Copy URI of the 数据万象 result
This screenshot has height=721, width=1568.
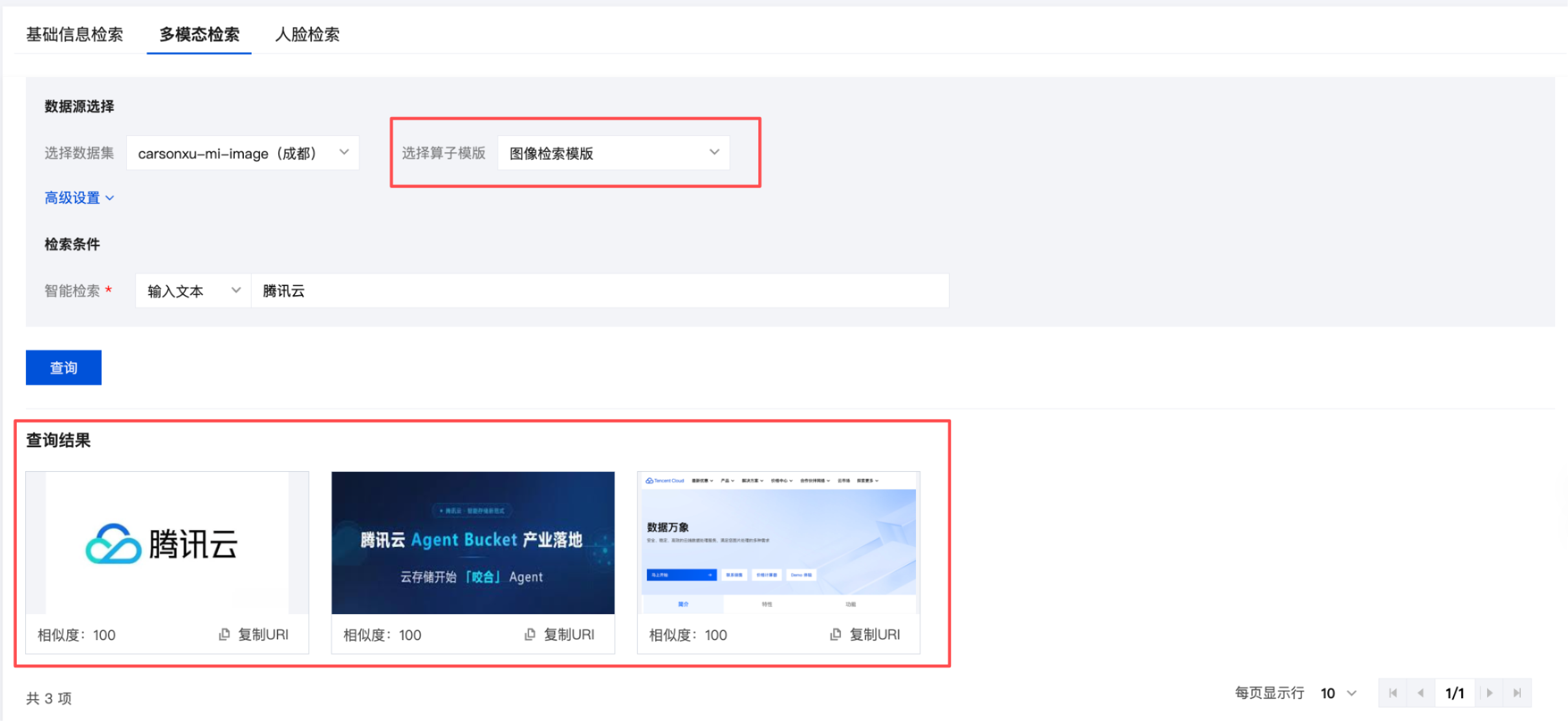[x=866, y=634]
